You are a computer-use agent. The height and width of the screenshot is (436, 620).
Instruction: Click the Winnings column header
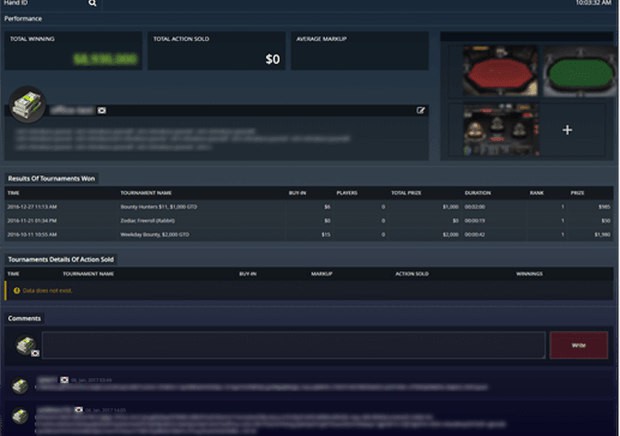coord(529,274)
